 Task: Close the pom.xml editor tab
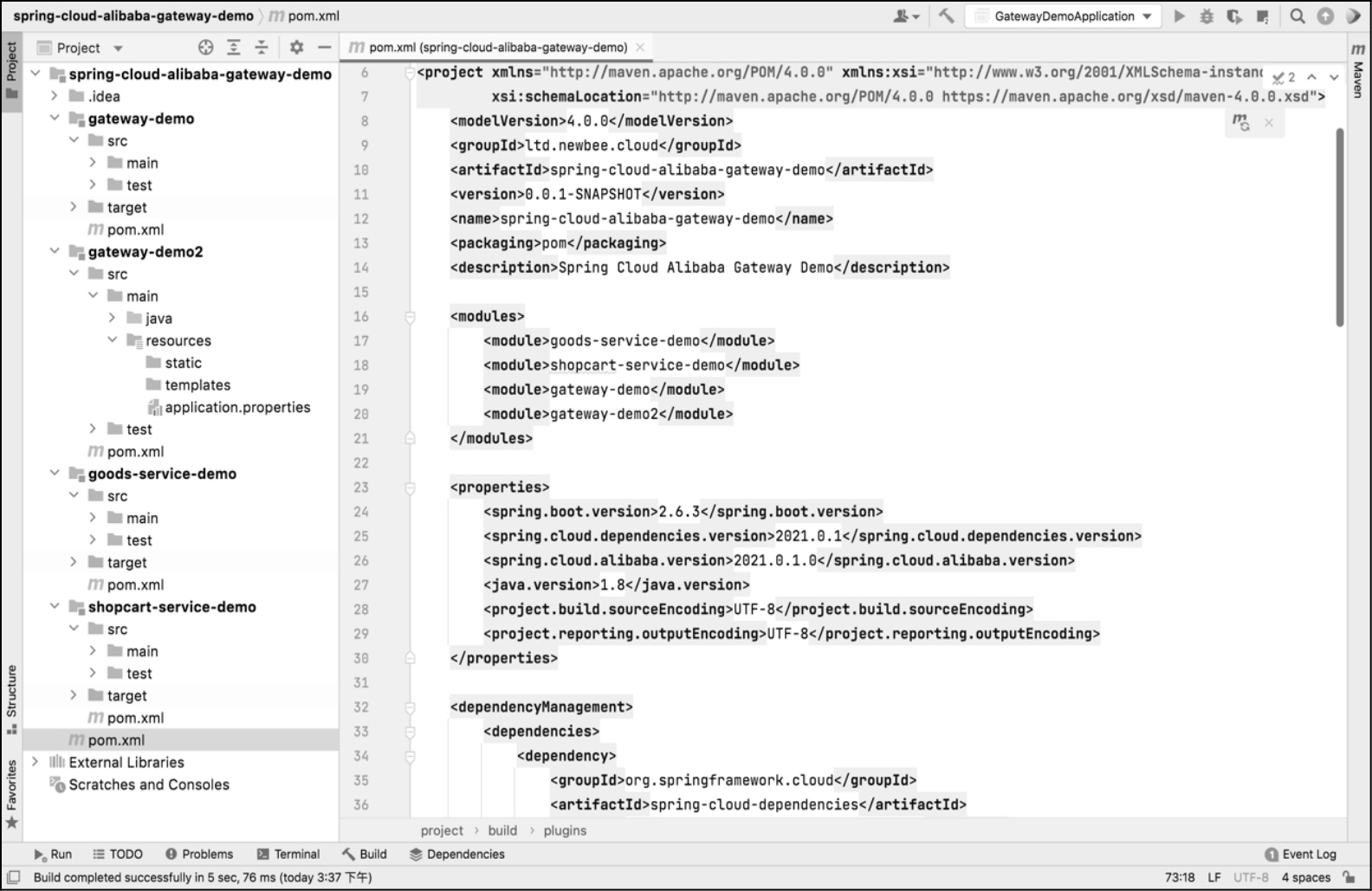[x=640, y=48]
